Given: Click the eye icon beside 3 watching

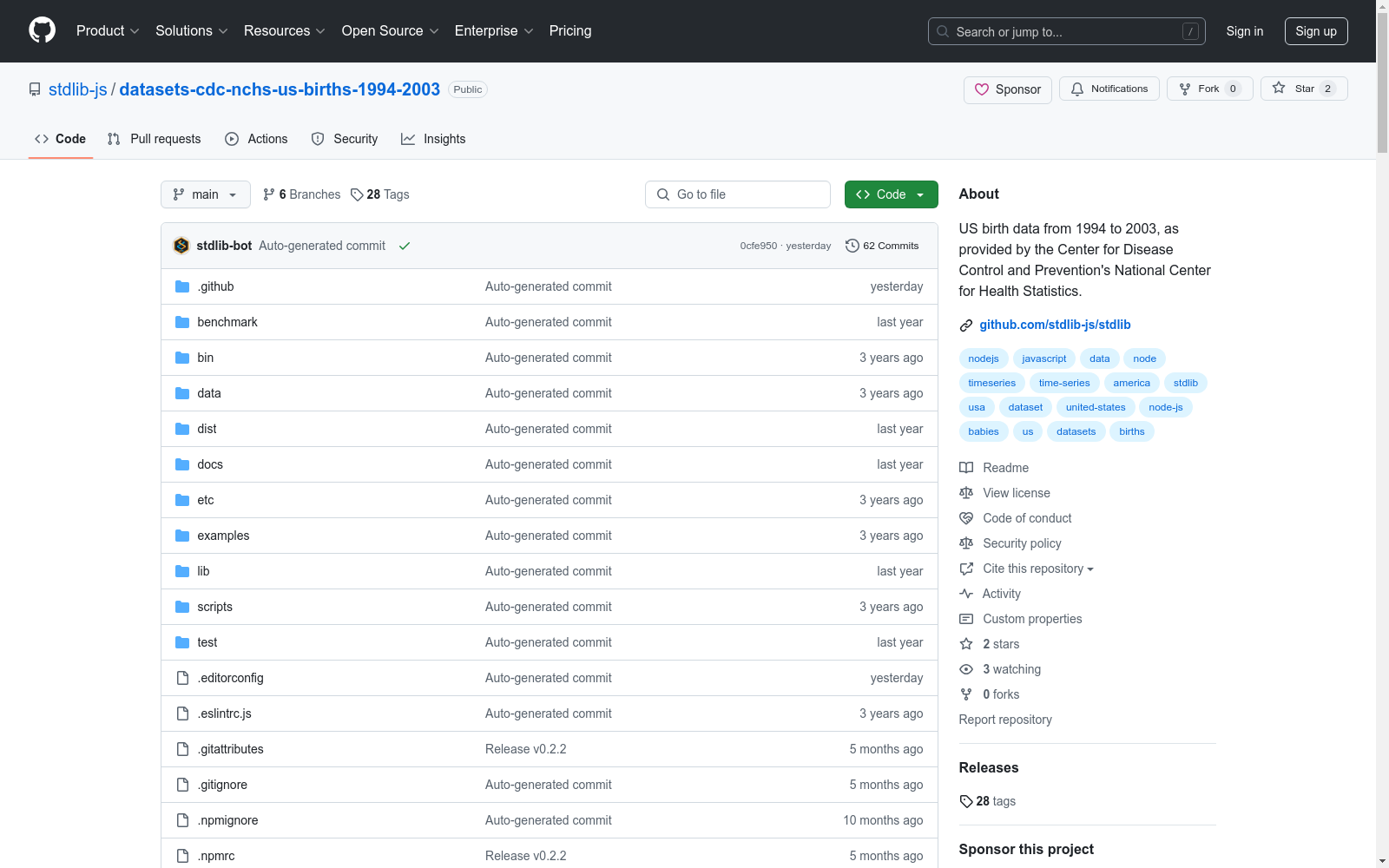Looking at the screenshot, I should click(x=966, y=669).
